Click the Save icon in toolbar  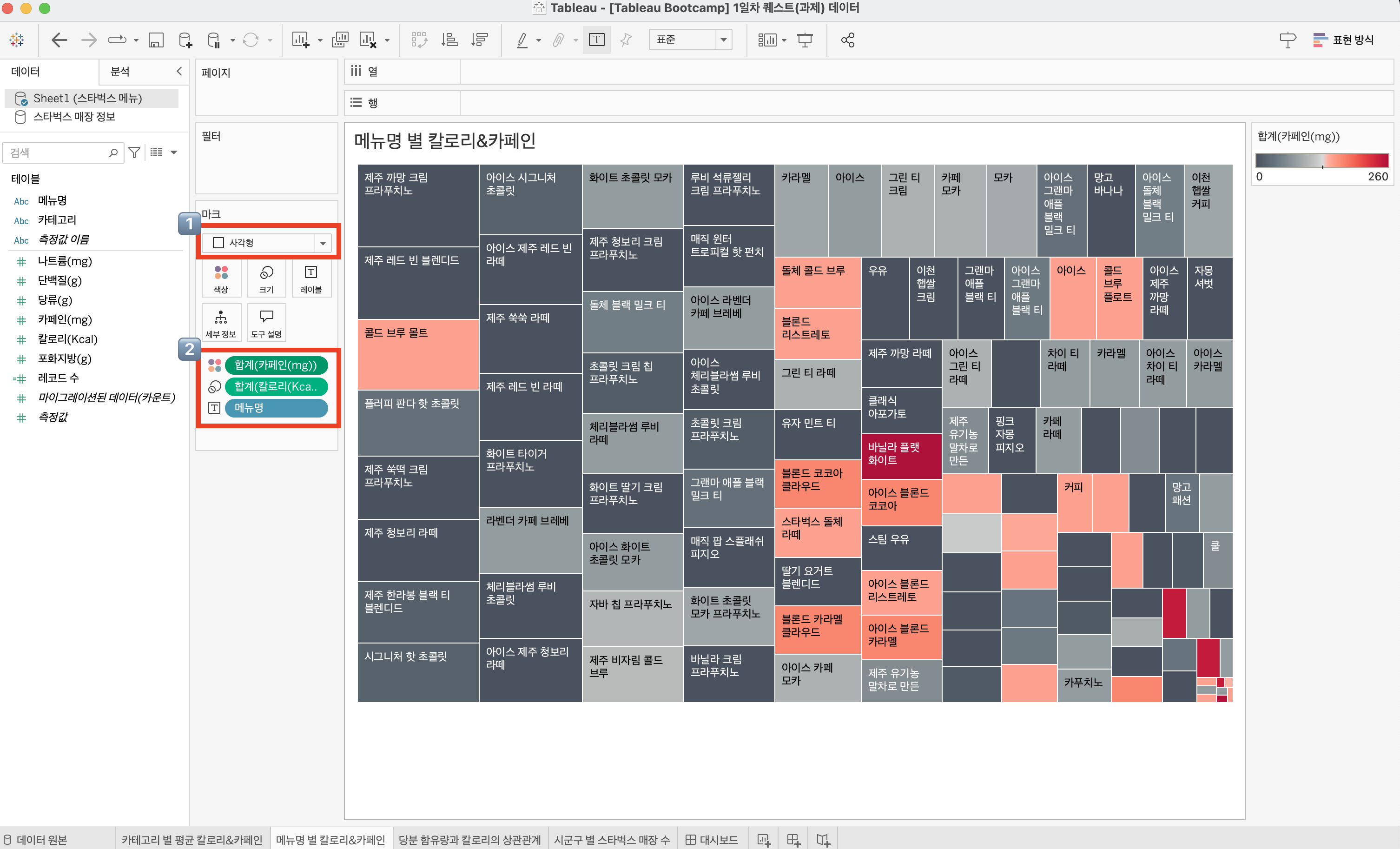pos(156,40)
